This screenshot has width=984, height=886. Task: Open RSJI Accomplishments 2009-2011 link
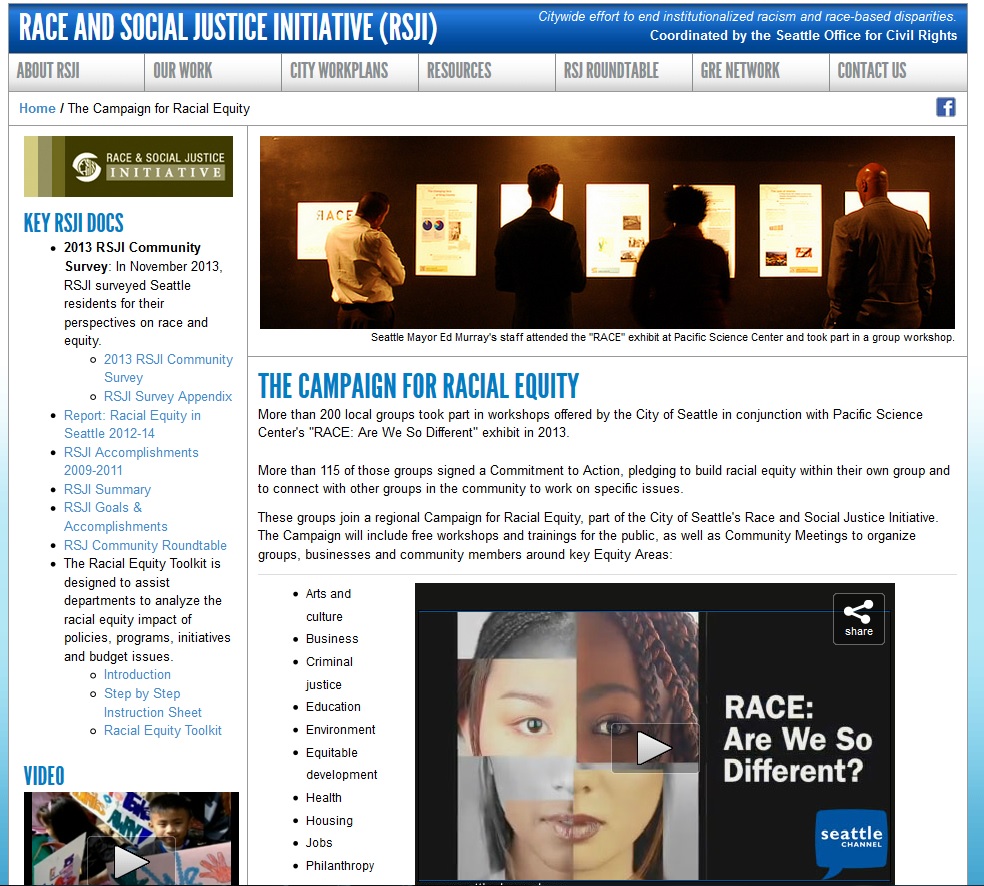131,461
